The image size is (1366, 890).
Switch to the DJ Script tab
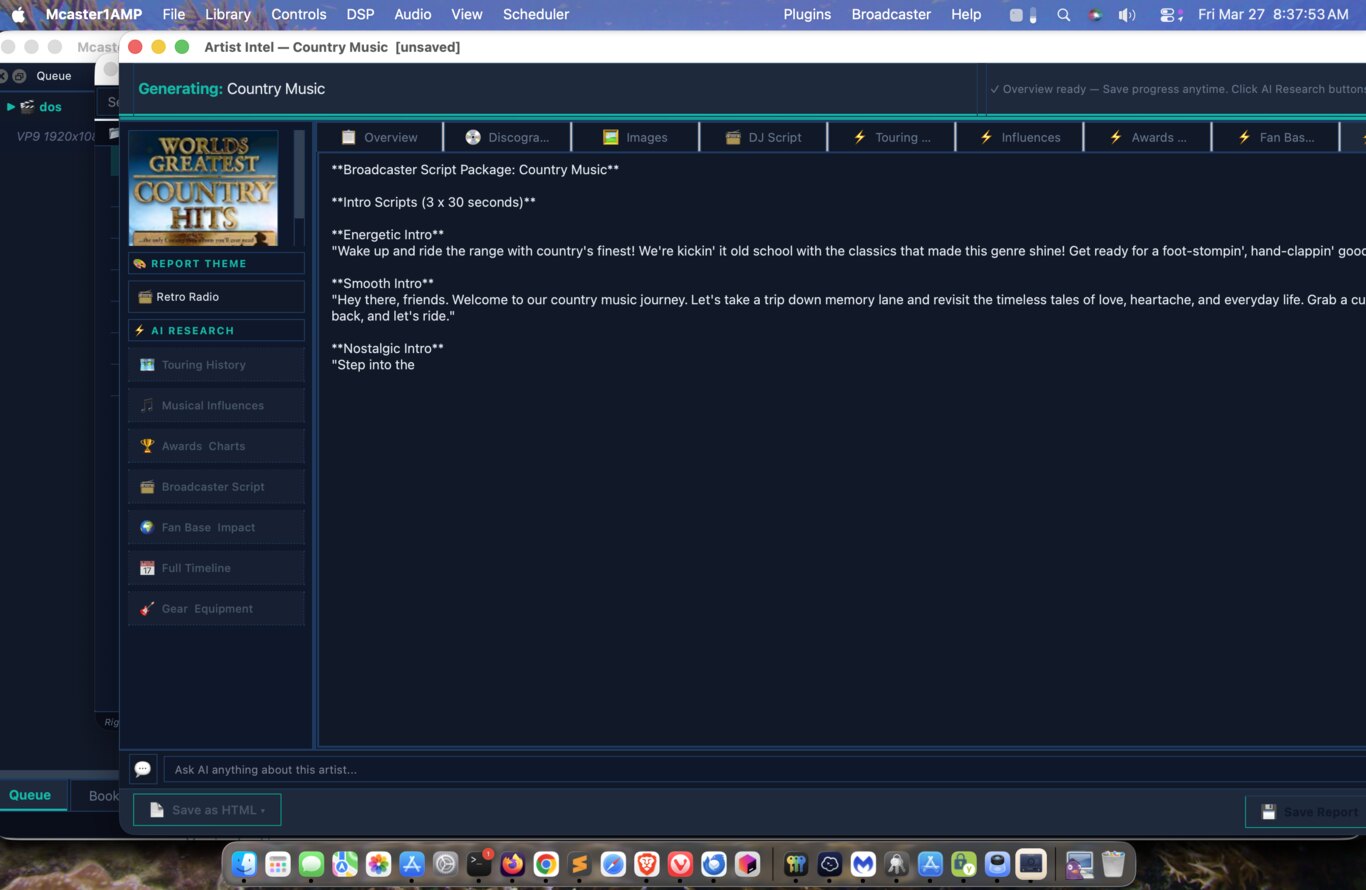[763, 137]
